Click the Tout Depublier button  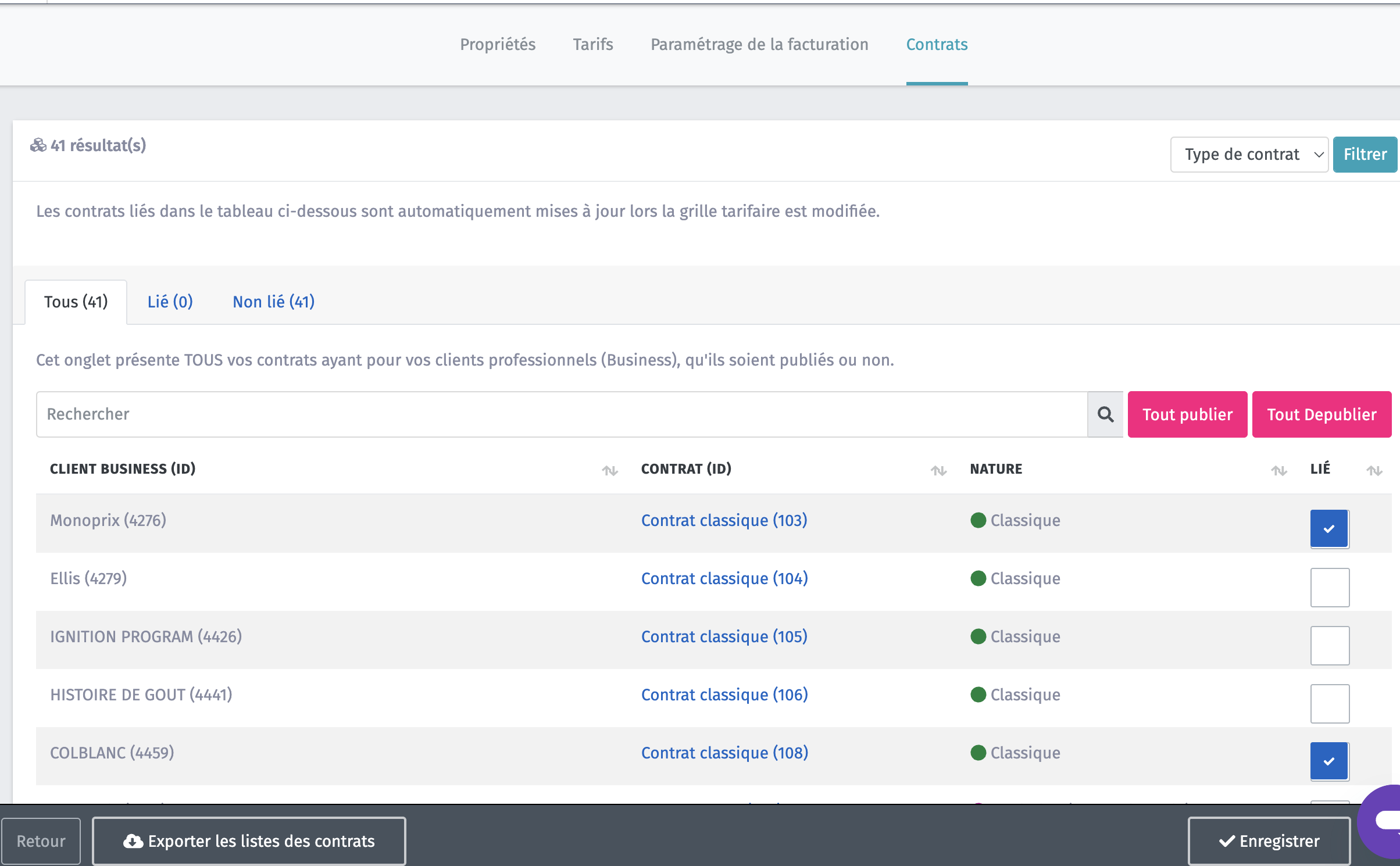pos(1322,414)
